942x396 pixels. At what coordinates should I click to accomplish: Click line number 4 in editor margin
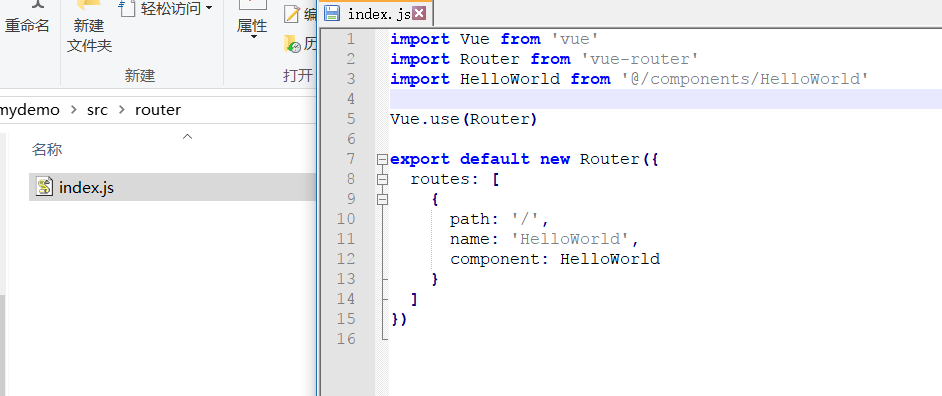[x=350, y=99]
